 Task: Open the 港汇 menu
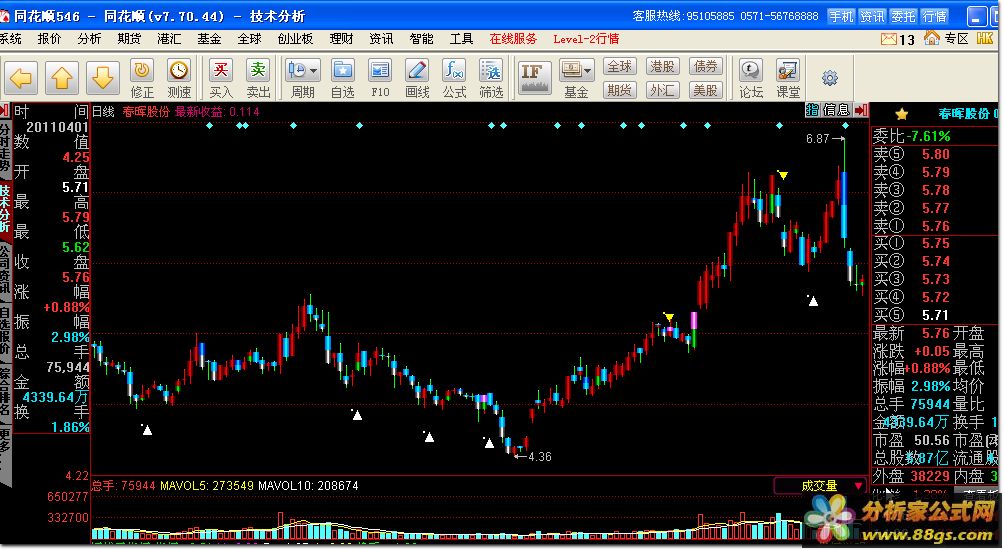pos(169,39)
